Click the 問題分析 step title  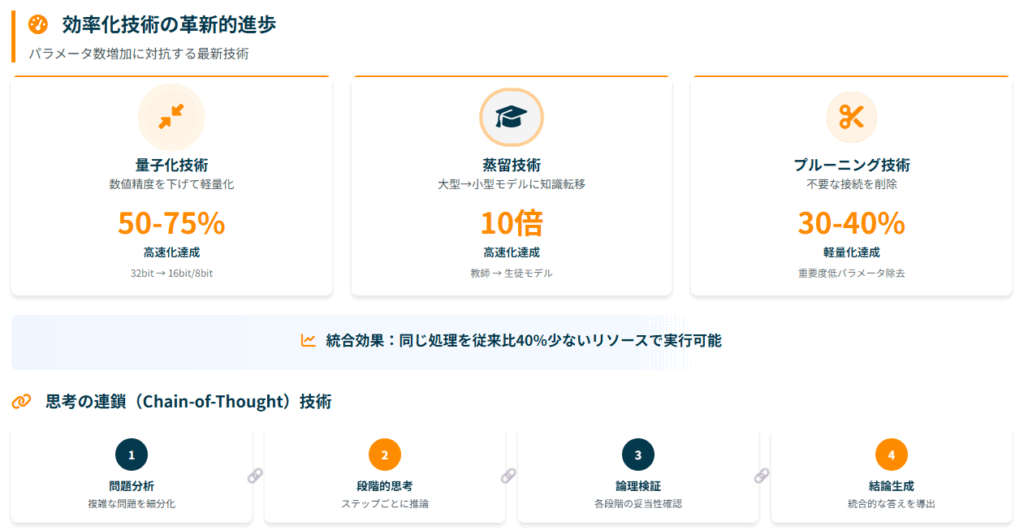pos(131,486)
